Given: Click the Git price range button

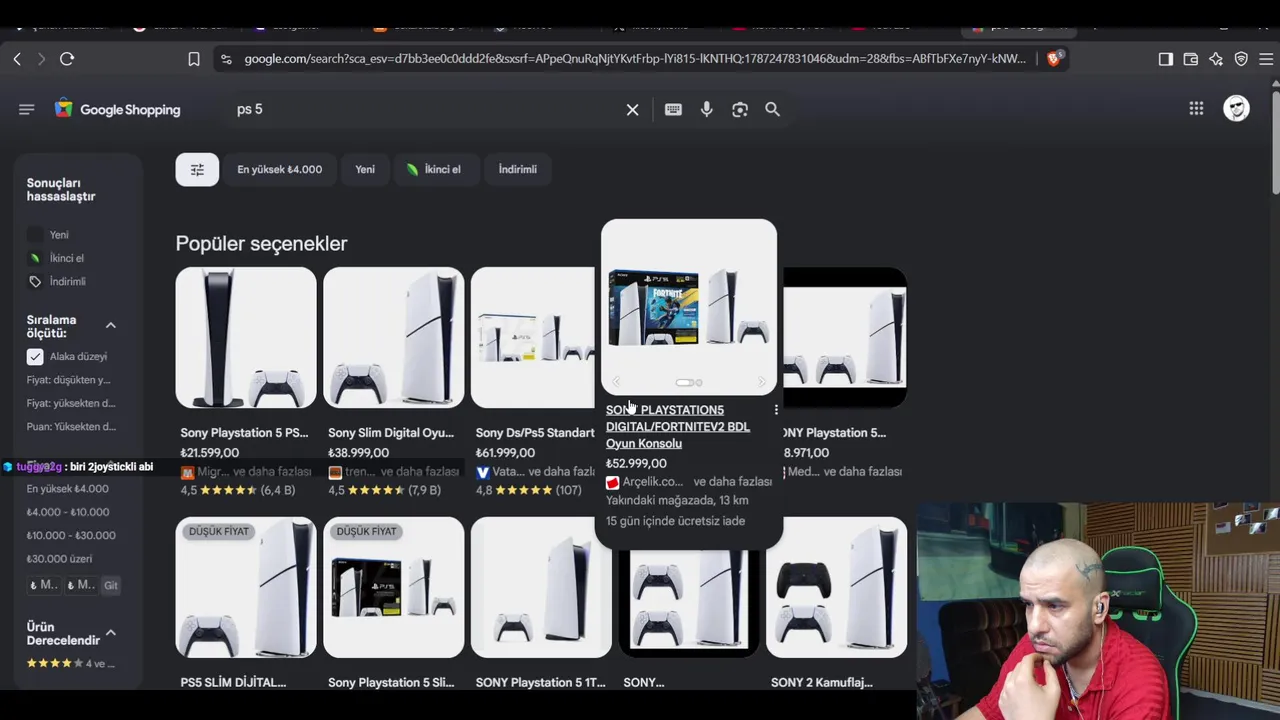Looking at the screenshot, I should (111, 585).
